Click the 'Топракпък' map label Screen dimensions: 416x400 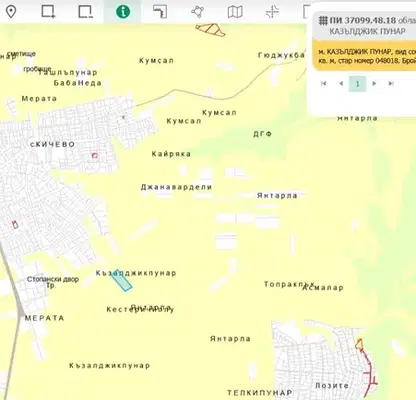[289, 284]
